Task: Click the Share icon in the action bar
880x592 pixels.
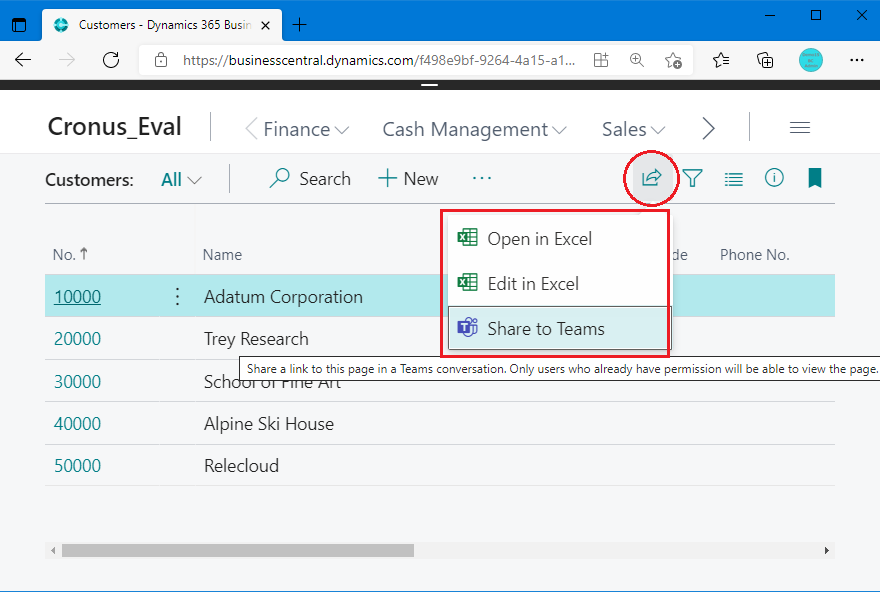Action: tap(651, 178)
